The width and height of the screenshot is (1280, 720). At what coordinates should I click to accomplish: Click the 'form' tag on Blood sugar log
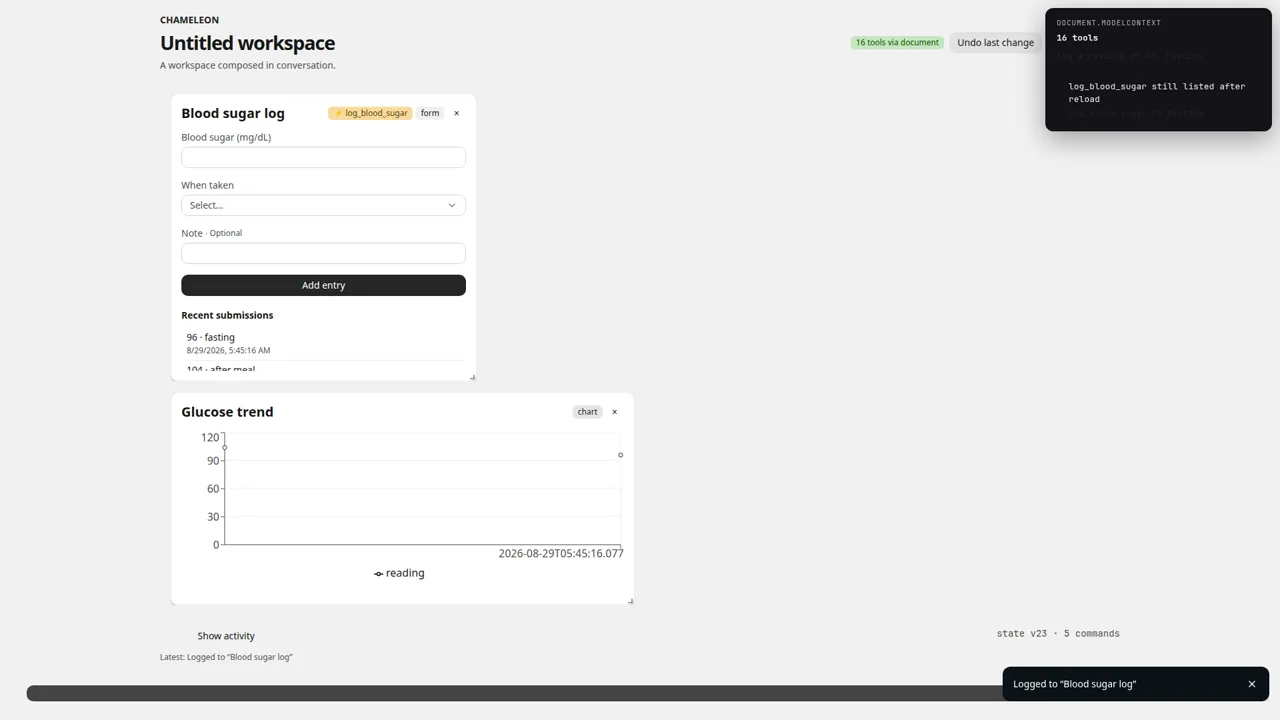click(430, 113)
